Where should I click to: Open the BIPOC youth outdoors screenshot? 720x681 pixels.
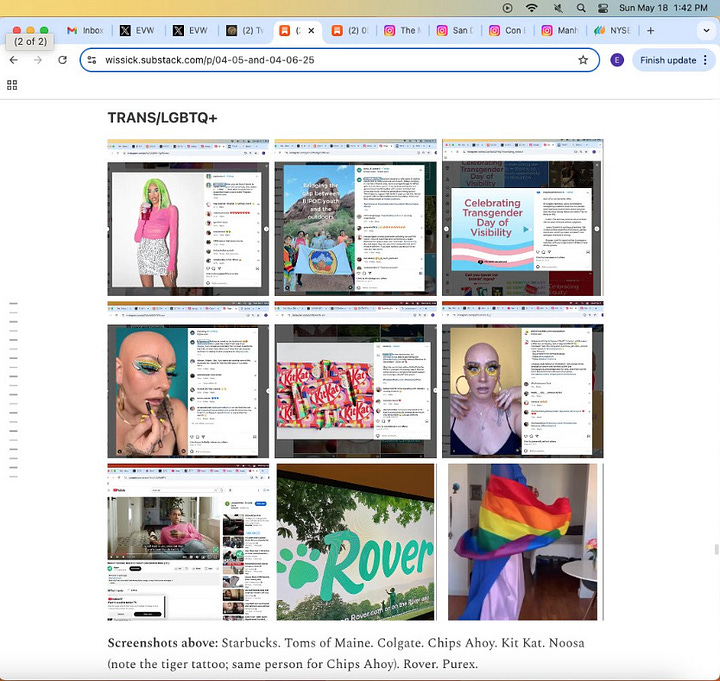pos(355,217)
